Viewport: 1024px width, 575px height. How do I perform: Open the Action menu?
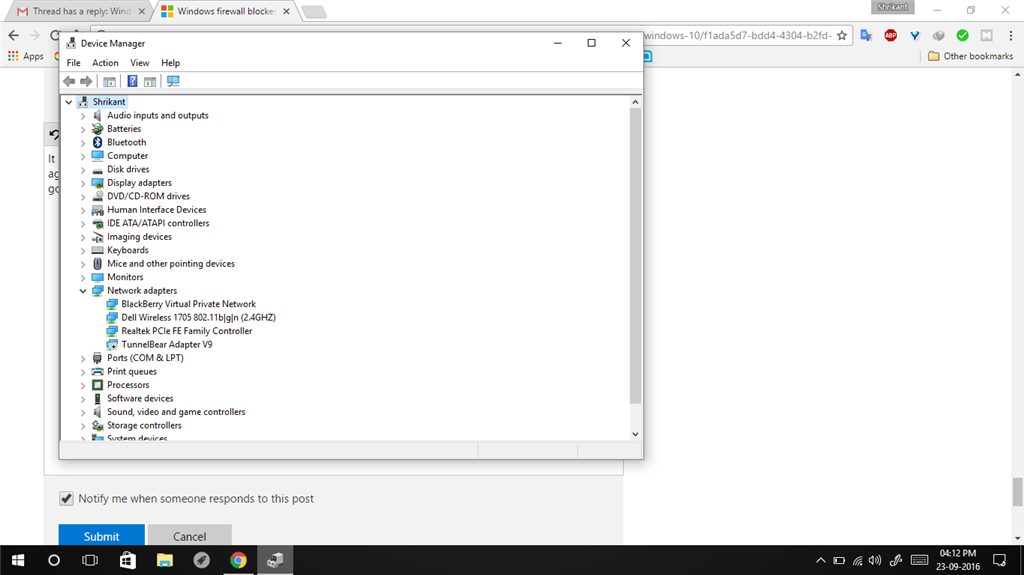[x=105, y=63]
